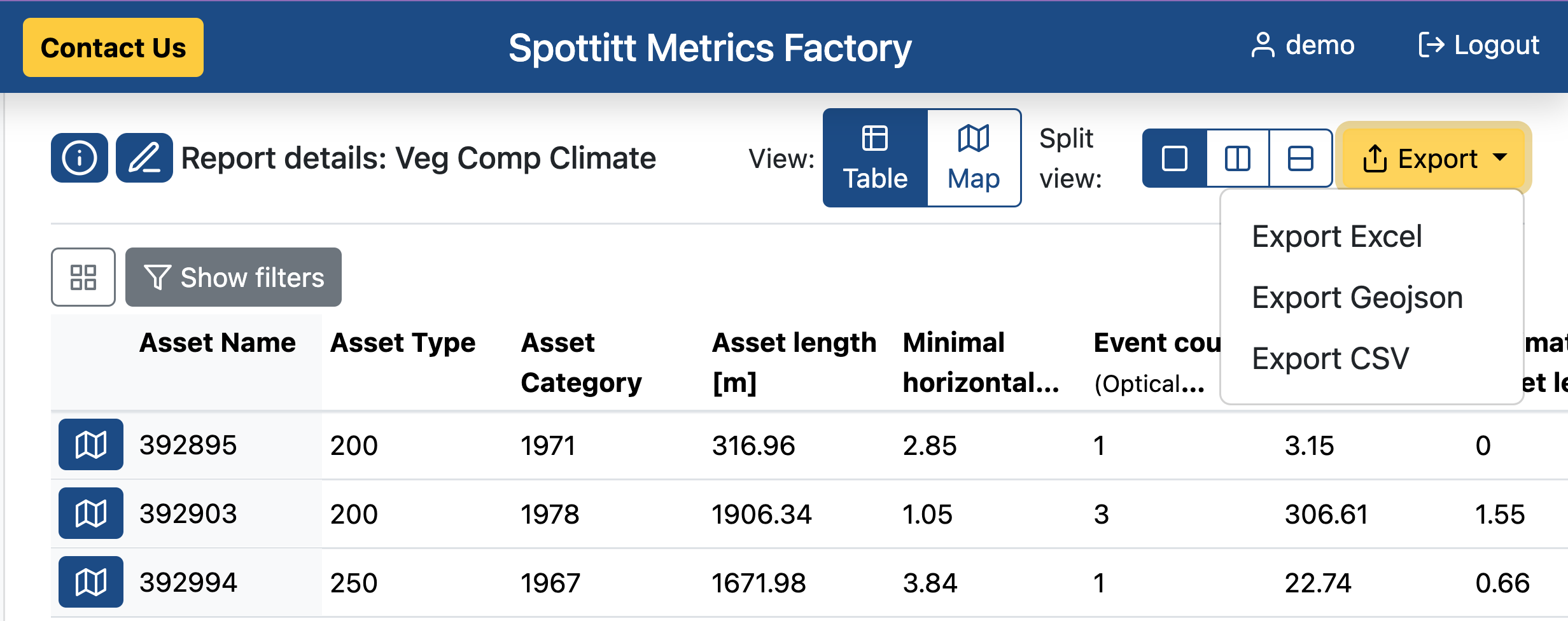Click map icon for asset 392994

91,582
